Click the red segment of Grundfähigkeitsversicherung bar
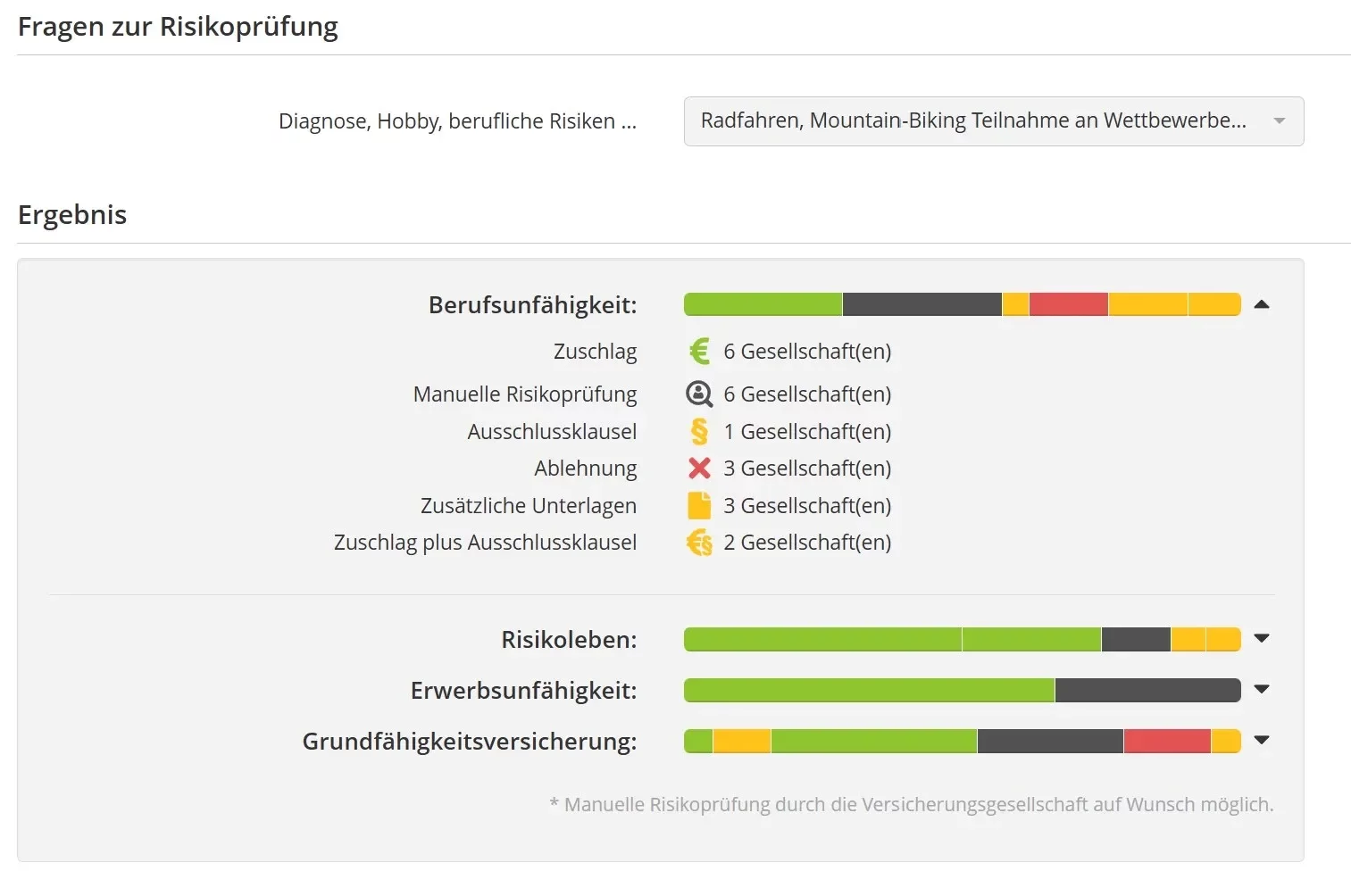Screen dimensions: 1351x896 pos(1166,741)
